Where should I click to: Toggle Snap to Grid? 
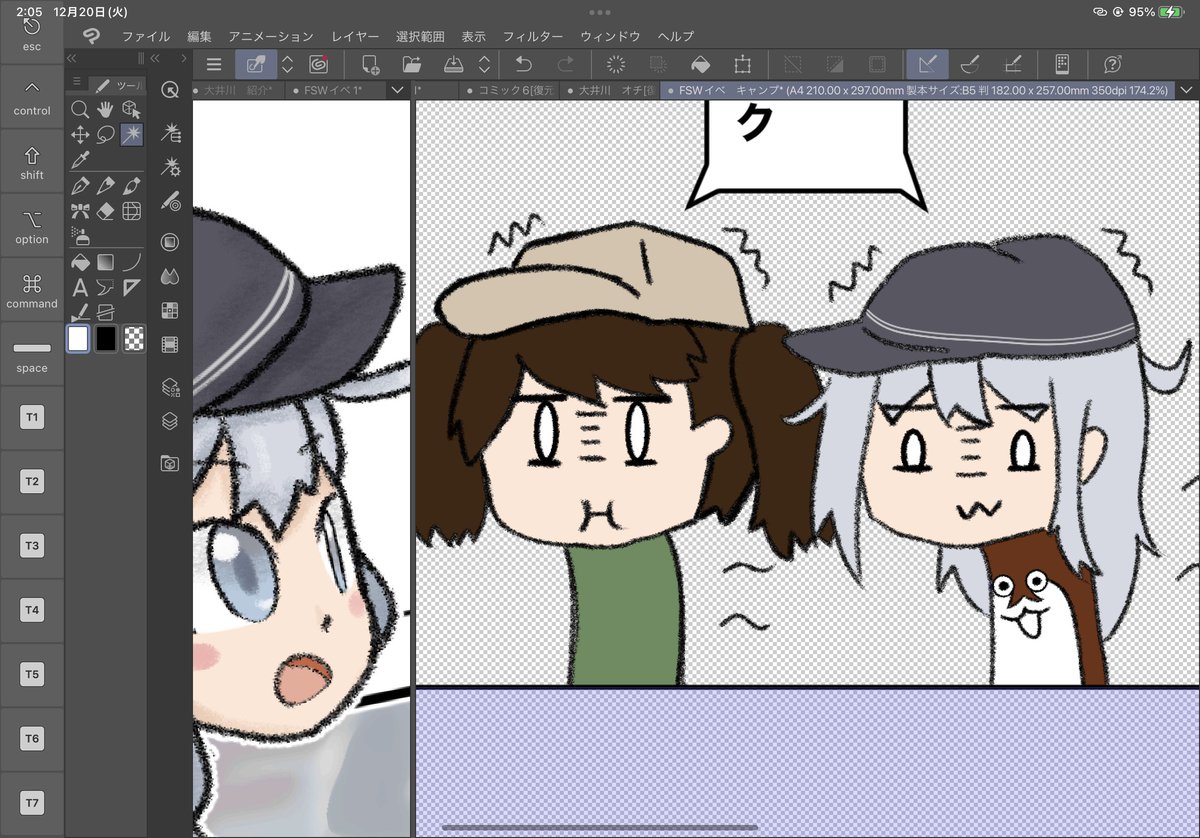1012,64
